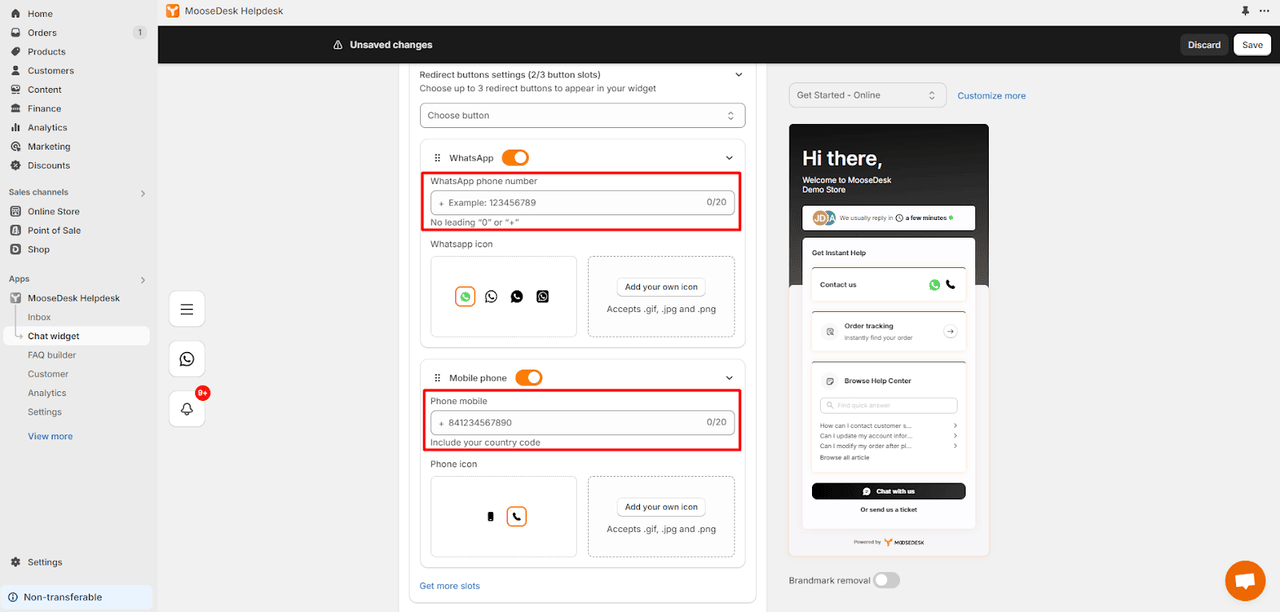Click the Find quick answer search box
The width and height of the screenshot is (1280, 612).
[x=888, y=406]
